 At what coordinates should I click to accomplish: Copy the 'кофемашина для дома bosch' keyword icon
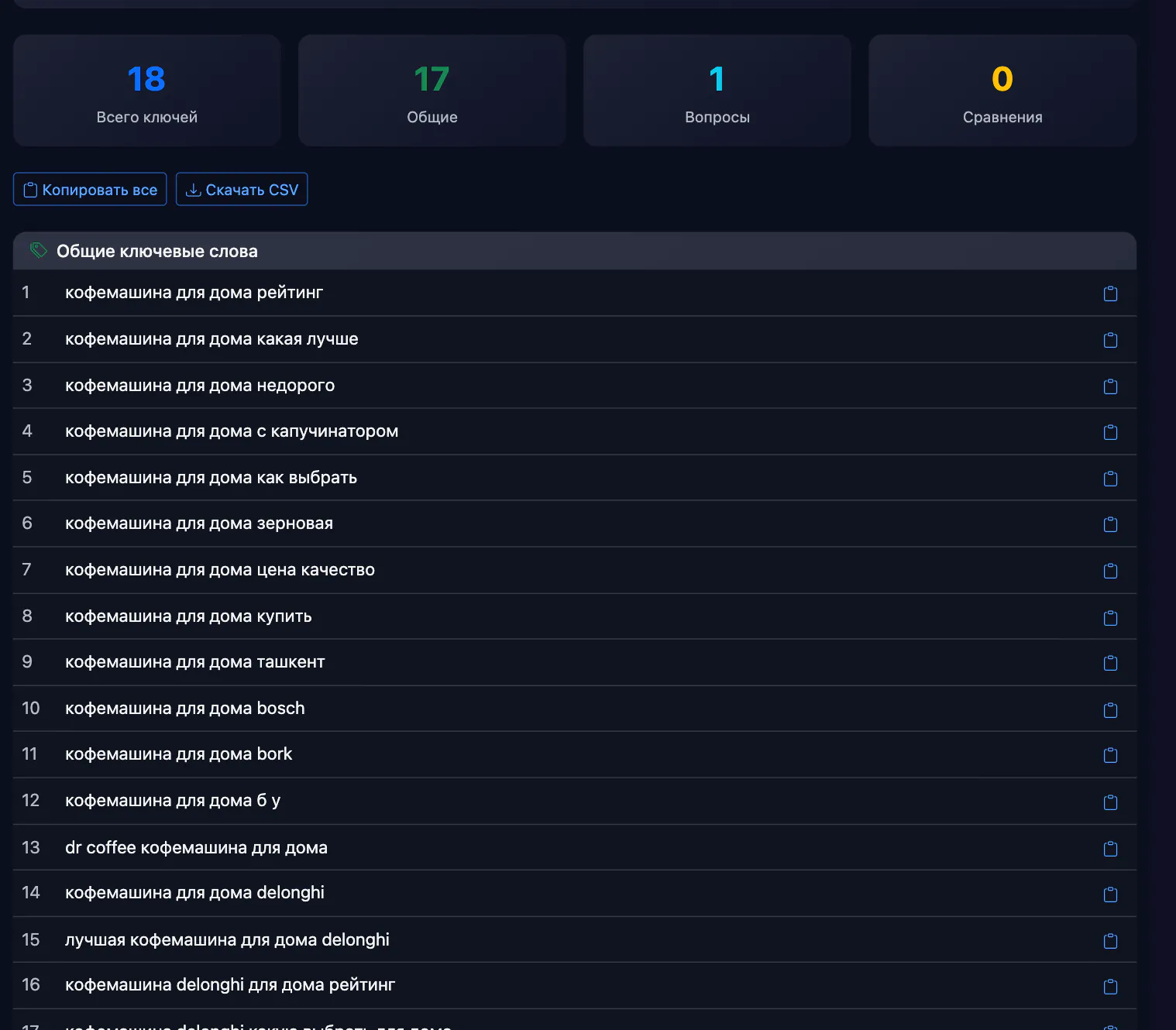[x=1110, y=710]
